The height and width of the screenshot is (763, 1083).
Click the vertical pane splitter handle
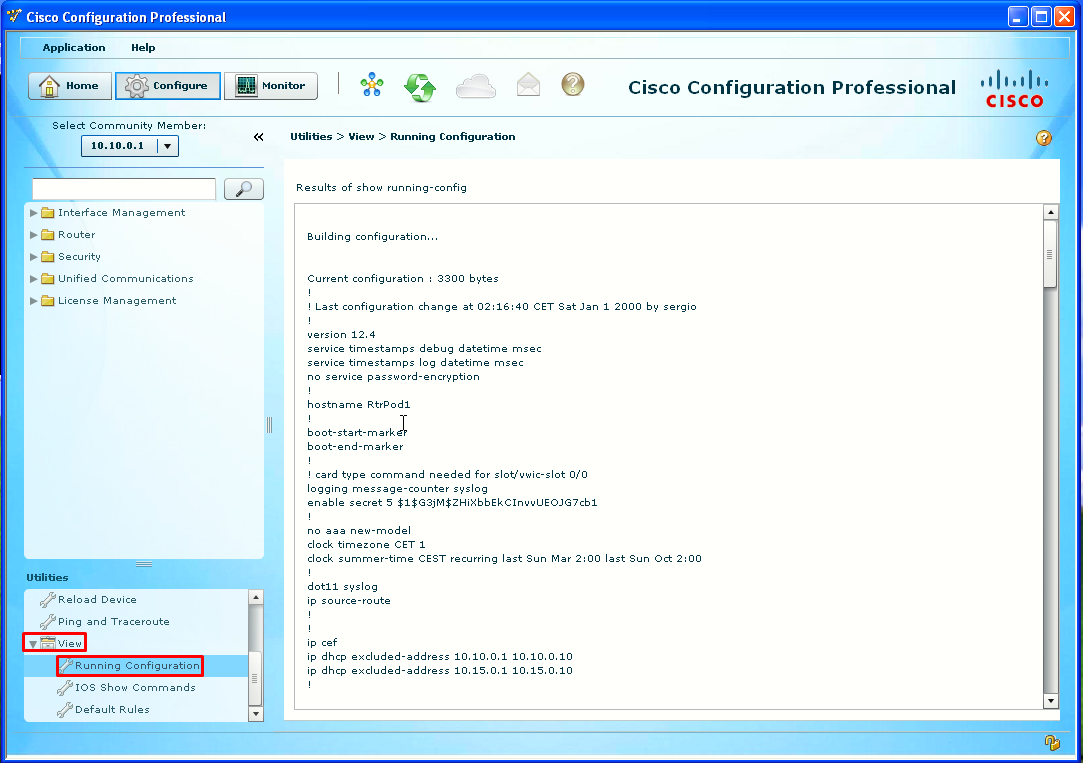(269, 425)
